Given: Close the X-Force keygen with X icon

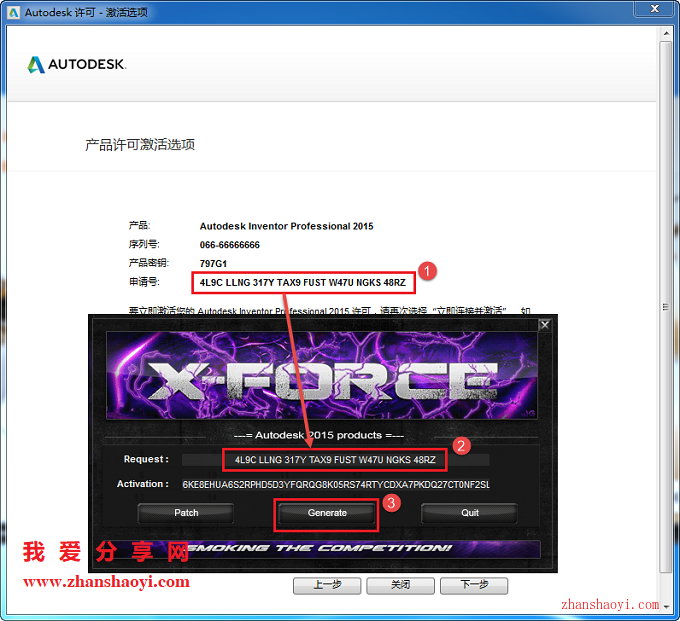Looking at the screenshot, I should (545, 324).
